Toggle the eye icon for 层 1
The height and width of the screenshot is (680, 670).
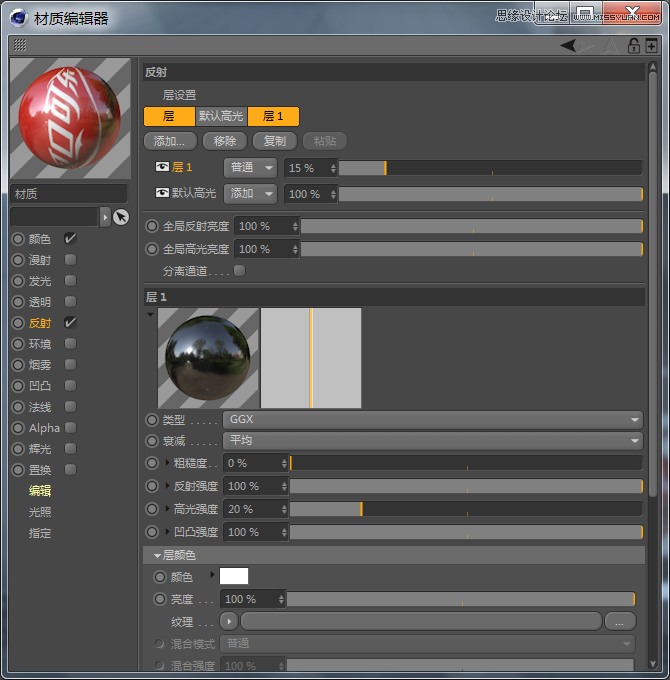162,168
